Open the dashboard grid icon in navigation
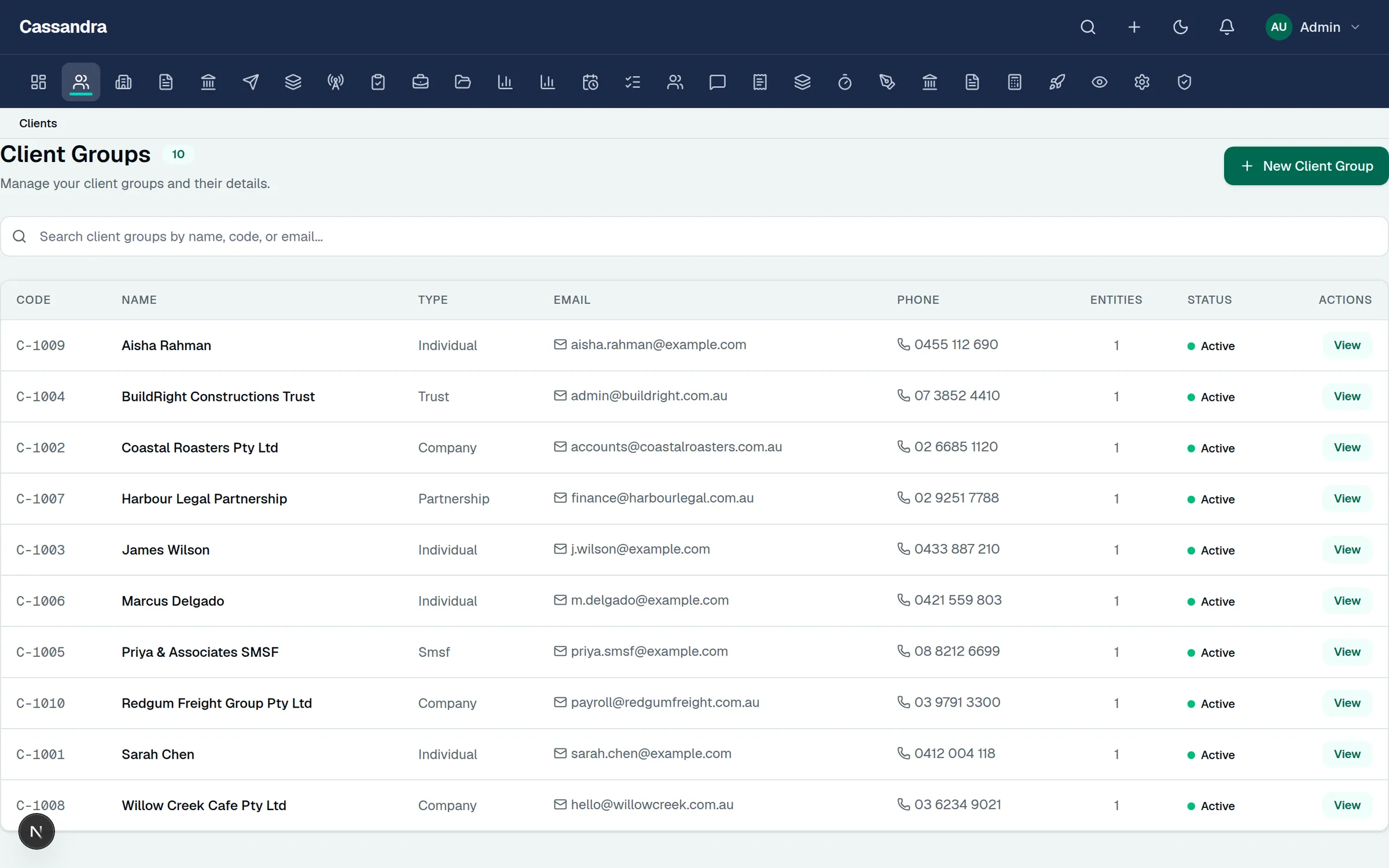Image resolution: width=1389 pixels, height=868 pixels. 38,82
